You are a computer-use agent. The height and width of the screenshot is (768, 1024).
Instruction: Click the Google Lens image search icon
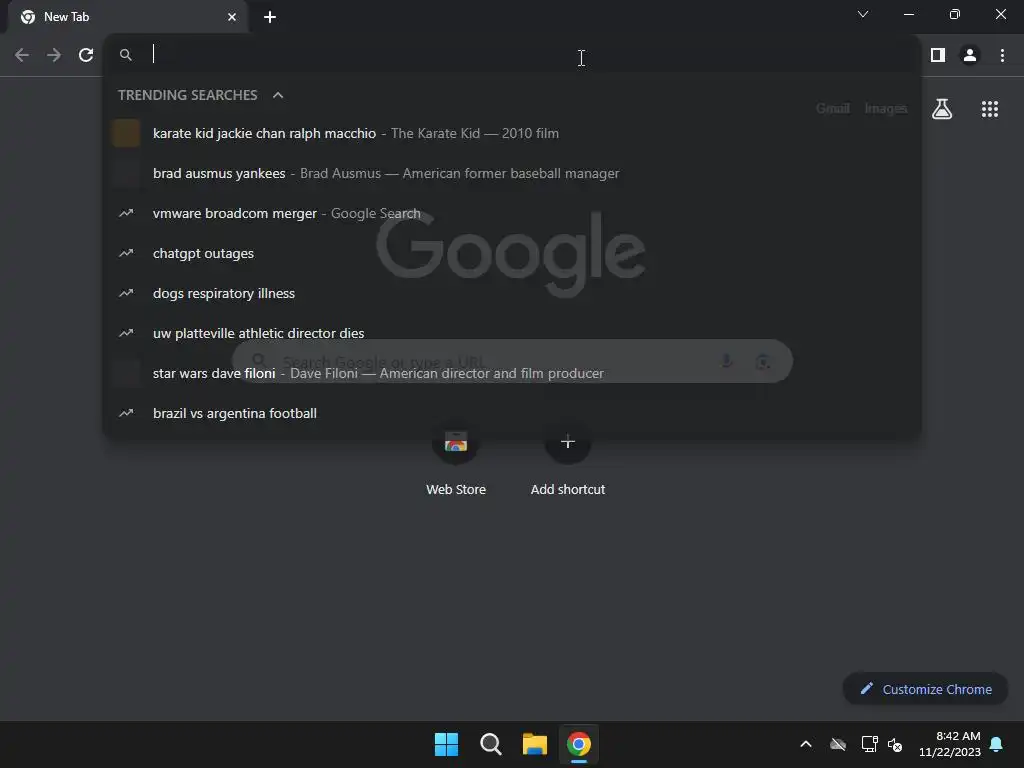coord(763,361)
